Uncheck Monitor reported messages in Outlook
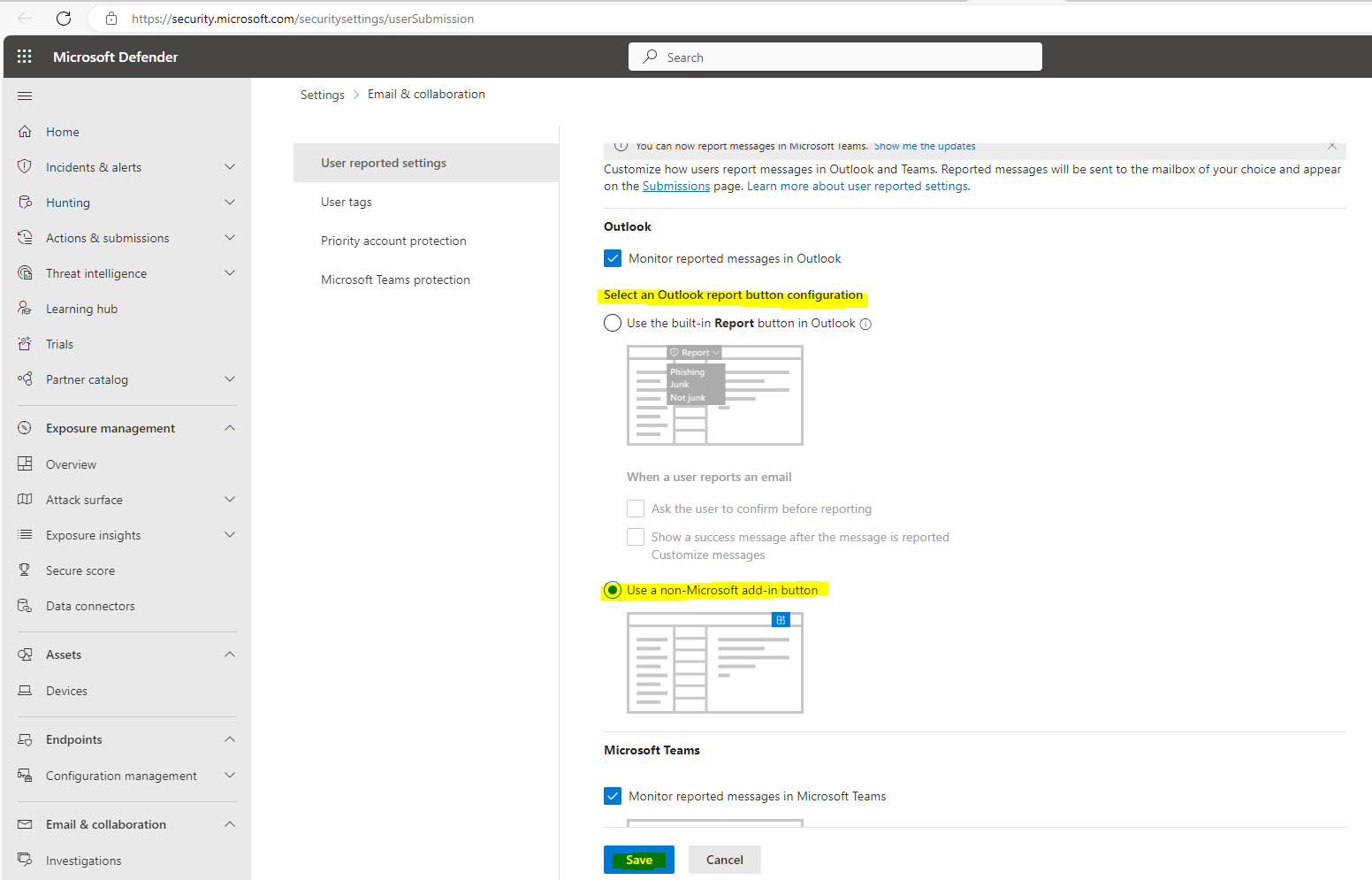The height and width of the screenshot is (880, 1372). [x=613, y=257]
